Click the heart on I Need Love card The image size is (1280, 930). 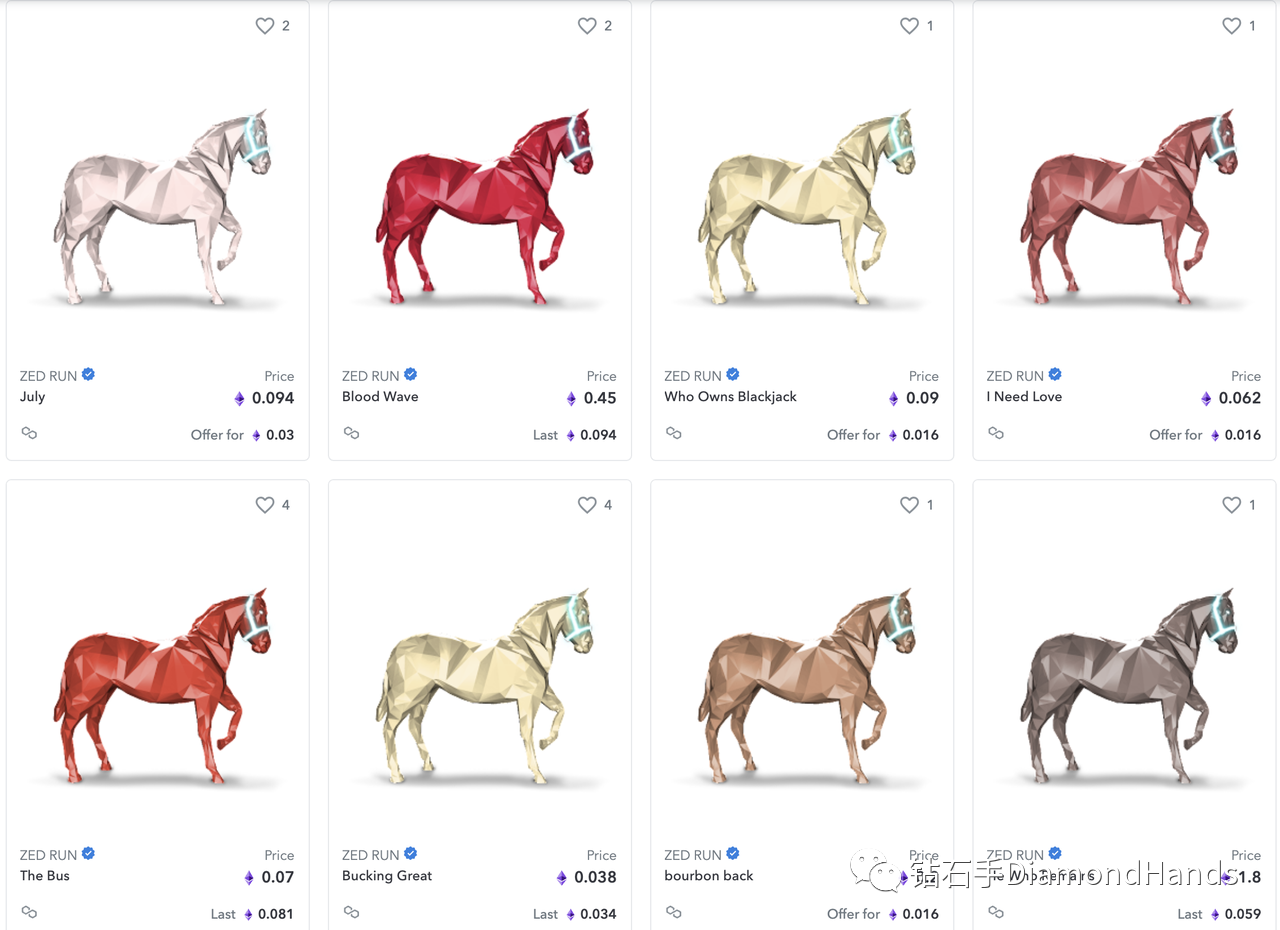1231,26
